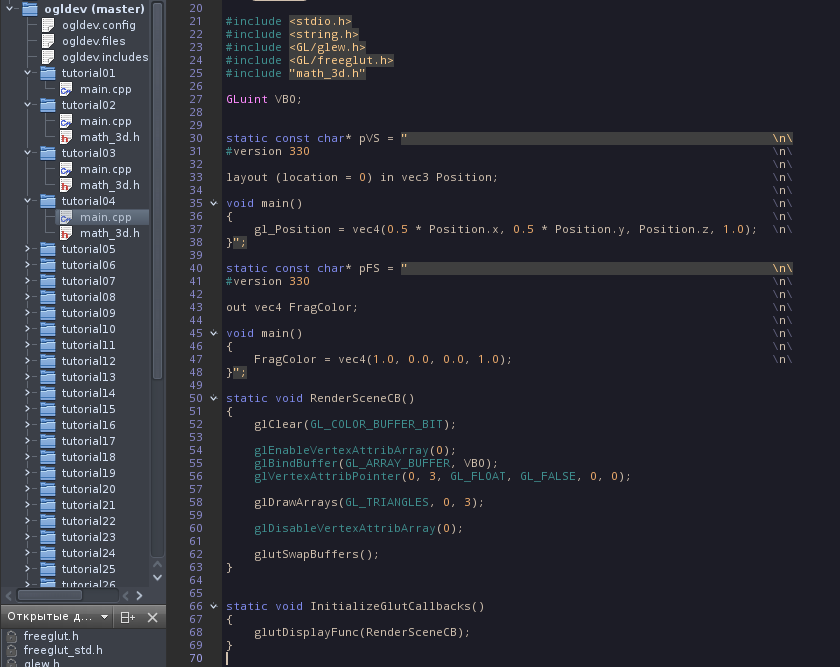Collapse the ogldev (master) project node
The image size is (840, 667).
[x=10, y=9]
